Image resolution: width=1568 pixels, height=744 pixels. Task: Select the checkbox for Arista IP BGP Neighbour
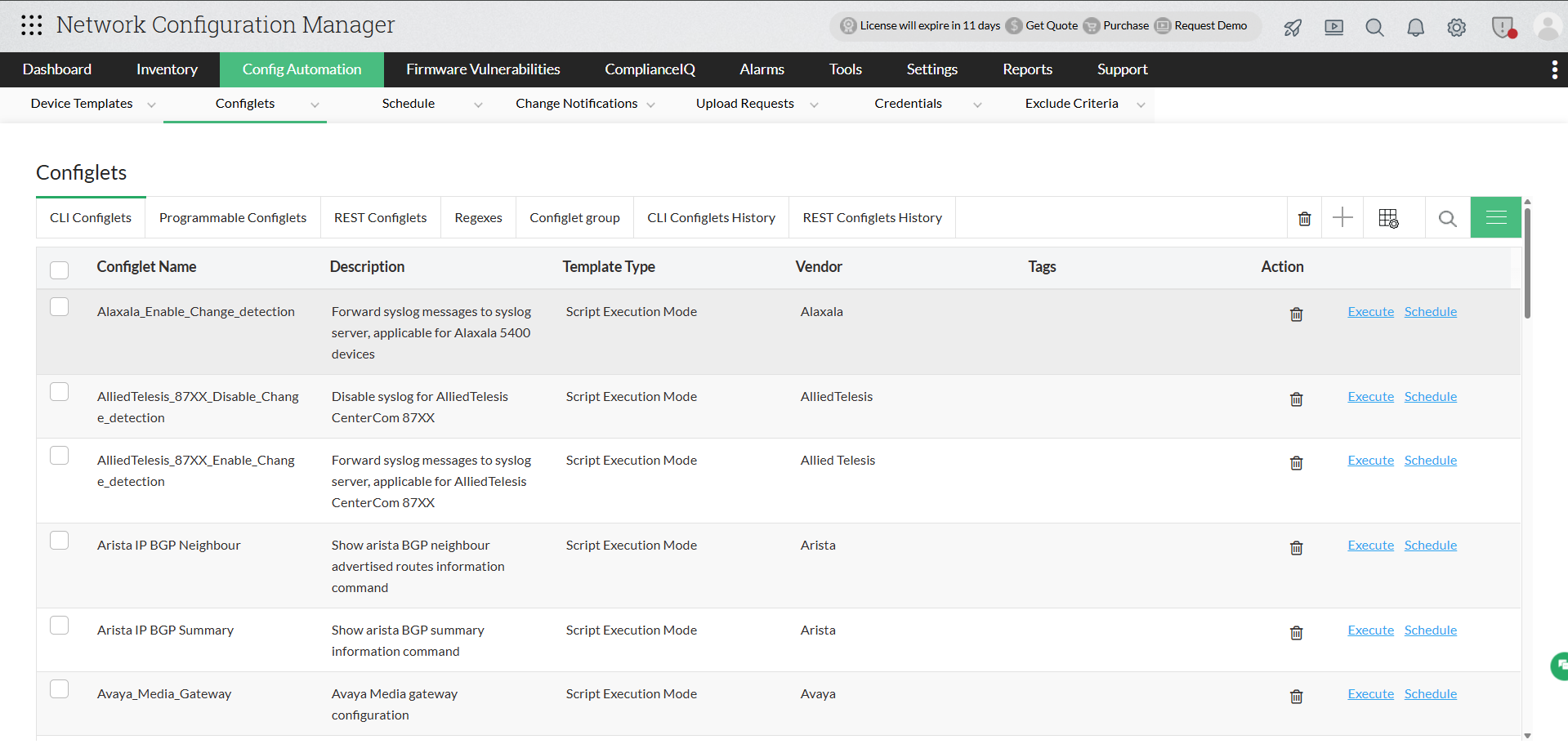pos(59,540)
